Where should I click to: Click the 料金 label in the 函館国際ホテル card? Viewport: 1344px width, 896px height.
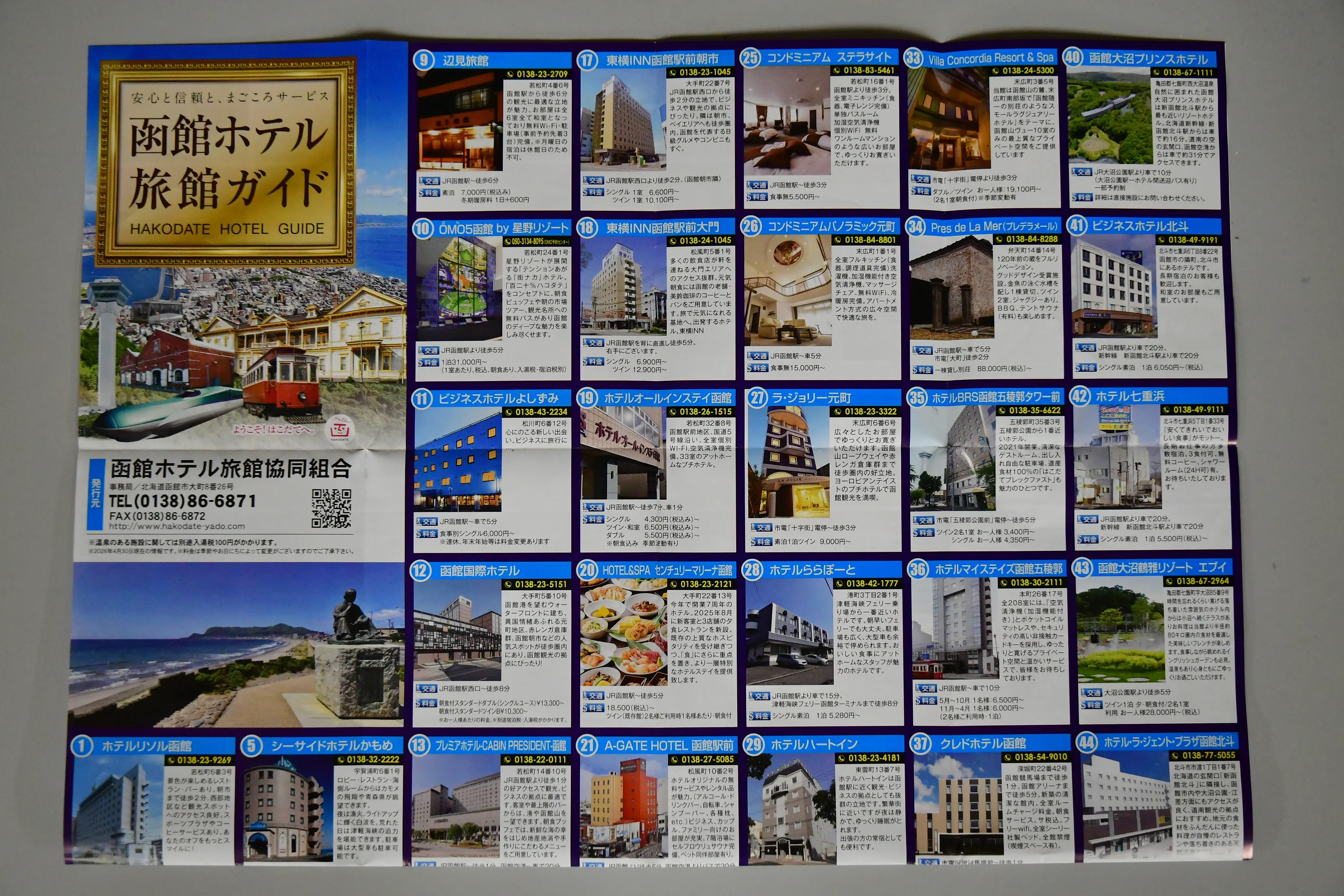pos(426,704)
